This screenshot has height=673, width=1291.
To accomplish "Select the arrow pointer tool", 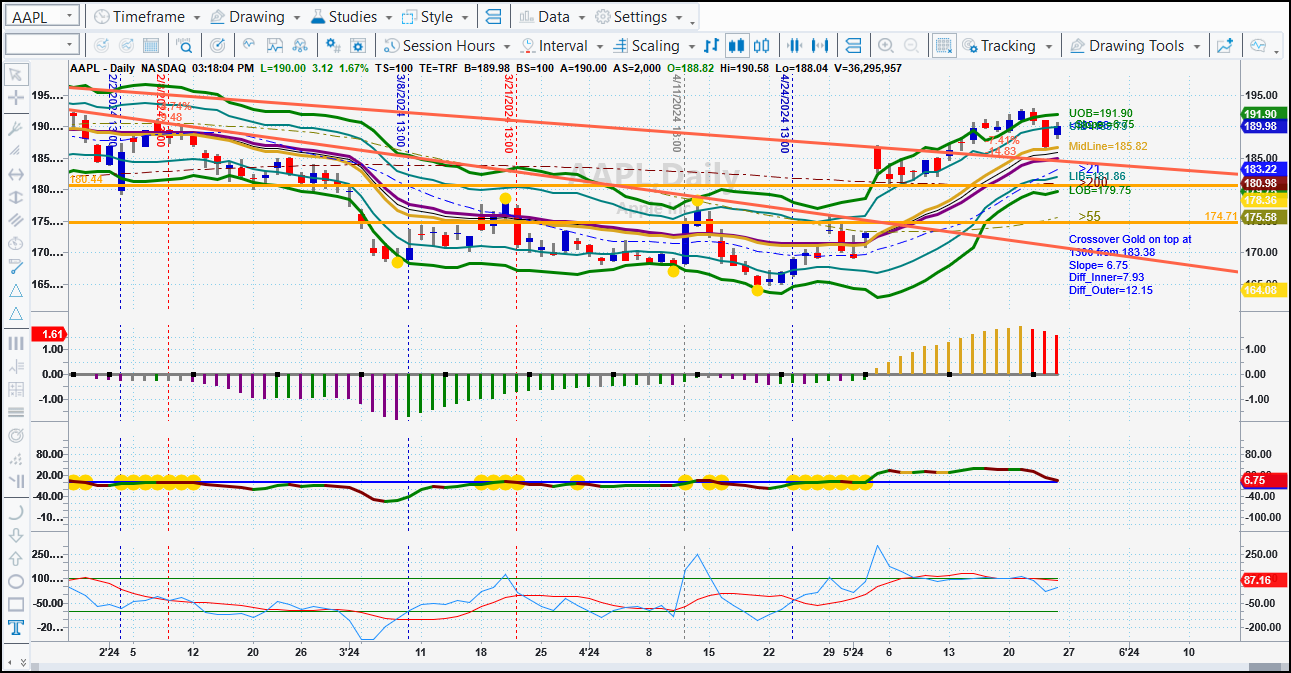I will coord(16,73).
